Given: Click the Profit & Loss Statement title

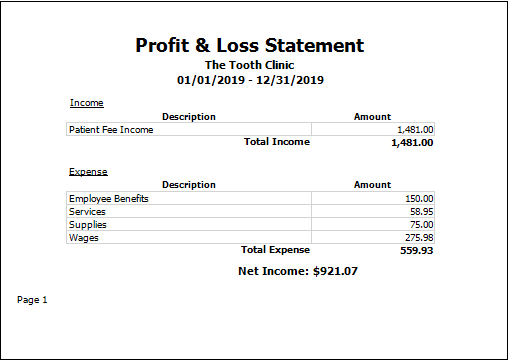Looking at the screenshot, I should tap(250, 45).
